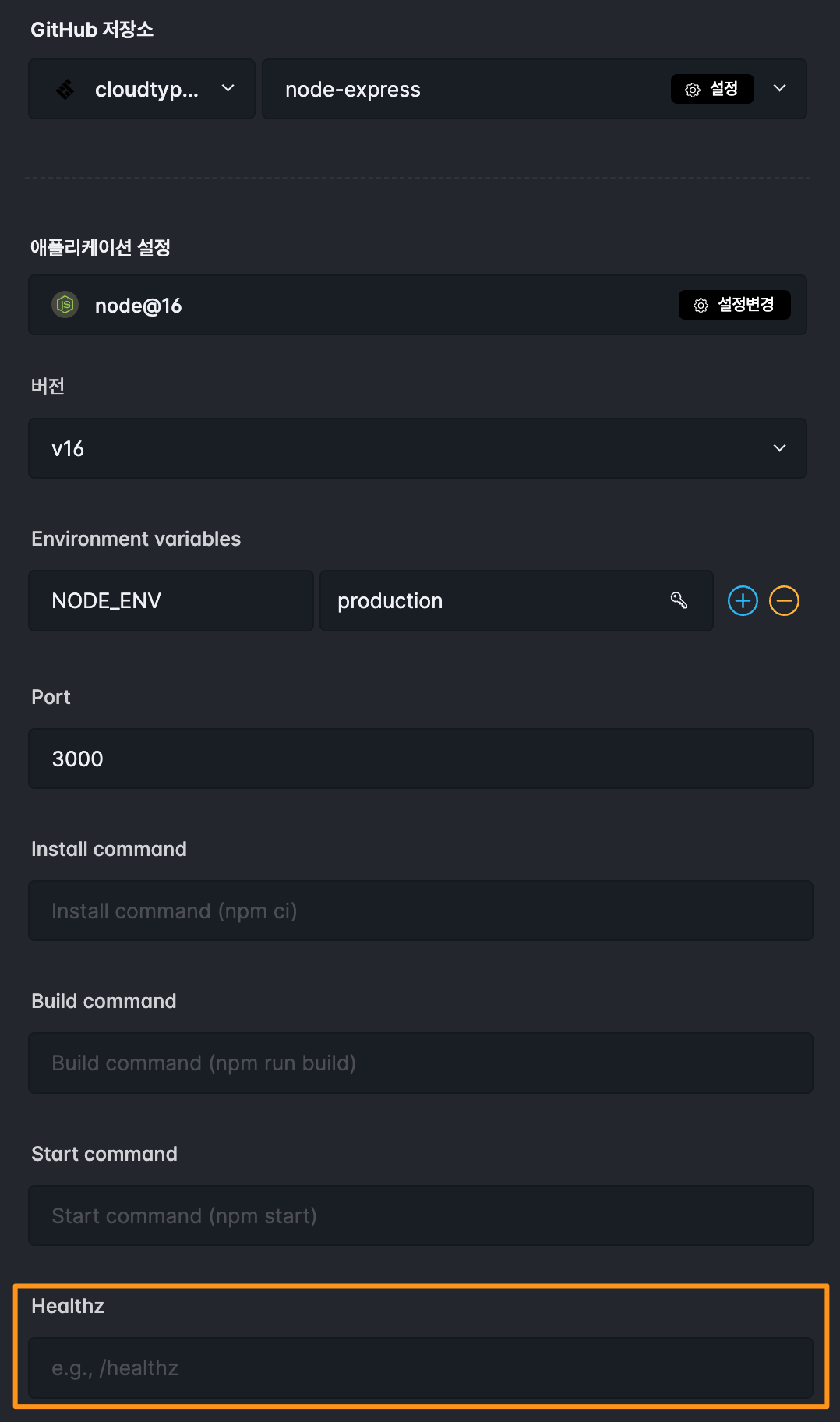Viewport: 840px width, 1422px height.
Task: Click the gear icon in 설정변경 button
Action: point(701,306)
